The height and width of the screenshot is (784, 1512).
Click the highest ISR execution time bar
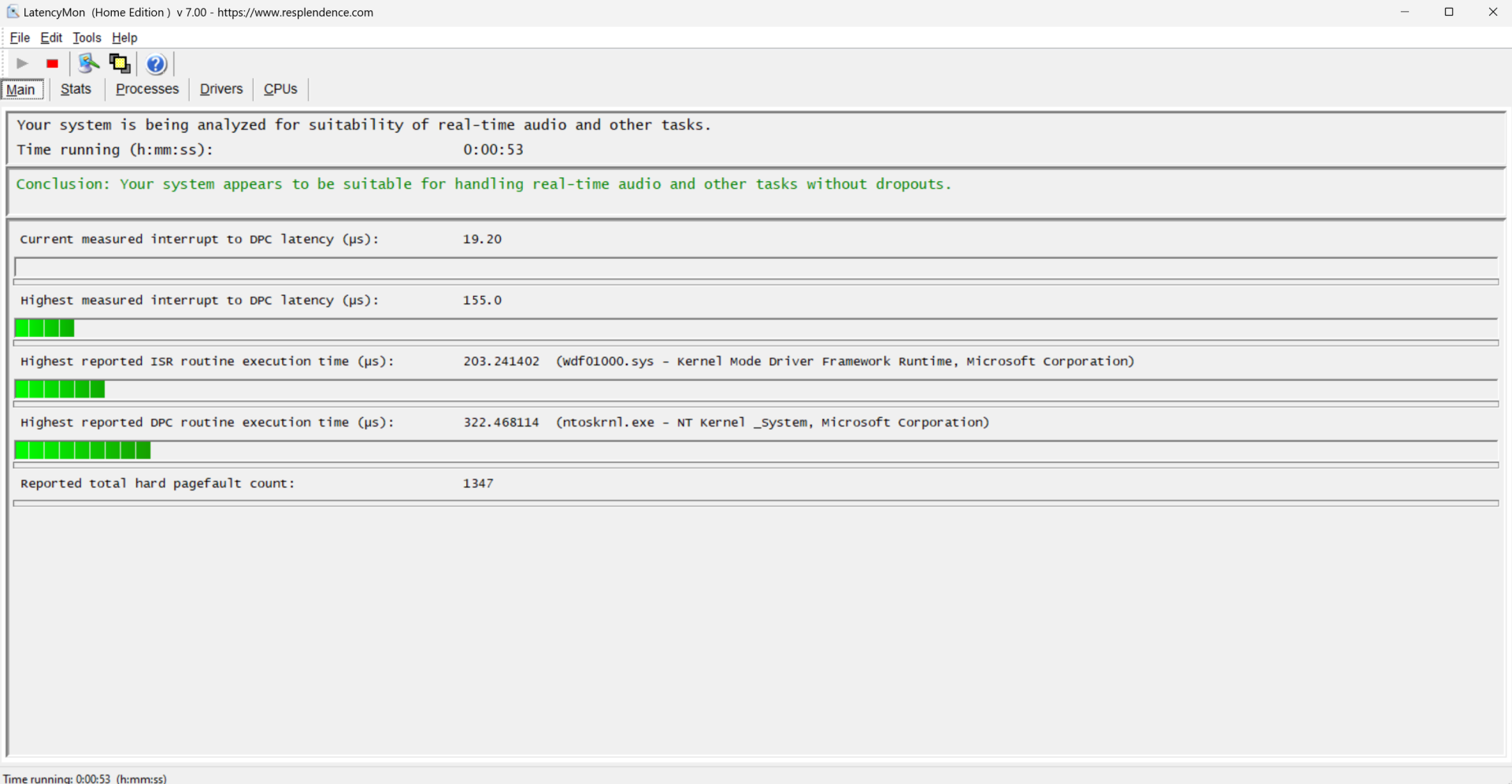coord(756,389)
